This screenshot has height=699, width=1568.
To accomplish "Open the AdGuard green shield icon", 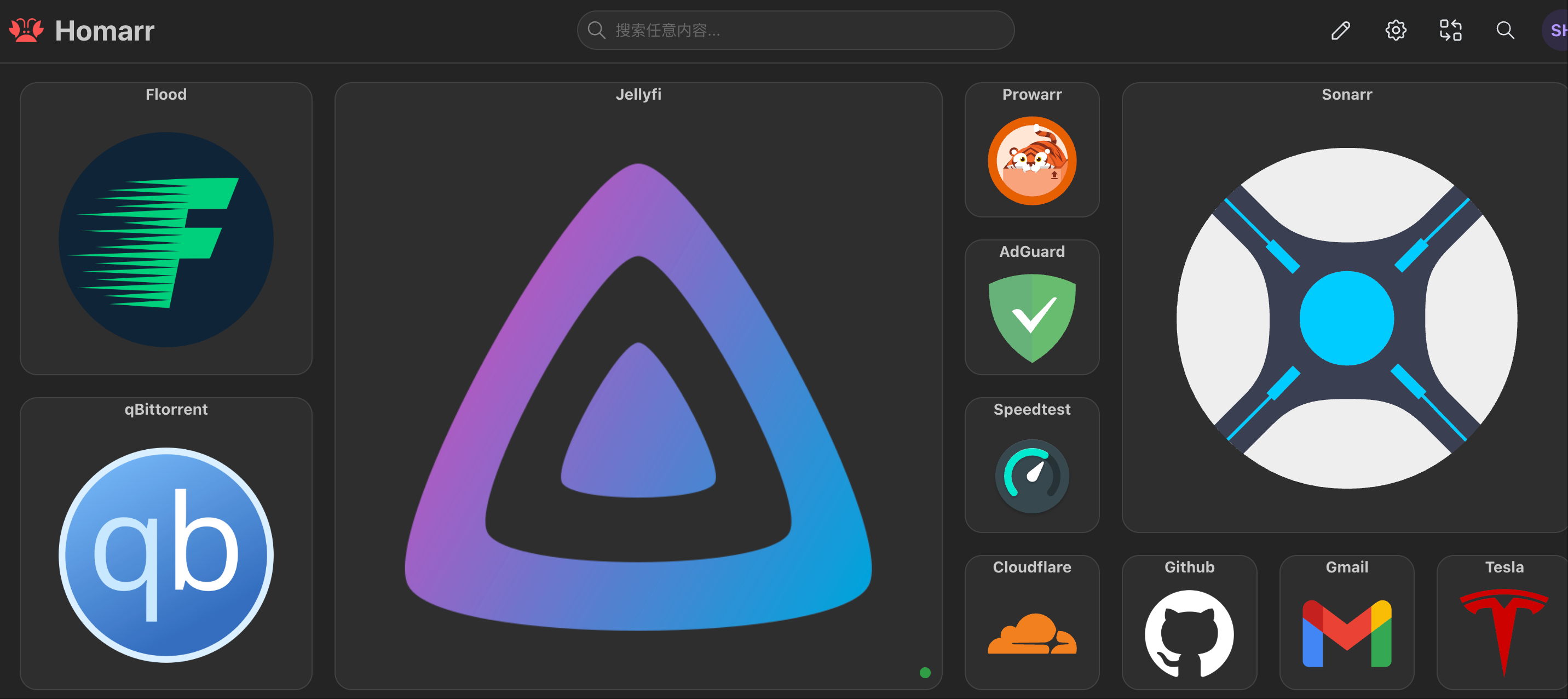I will pos(1032,318).
